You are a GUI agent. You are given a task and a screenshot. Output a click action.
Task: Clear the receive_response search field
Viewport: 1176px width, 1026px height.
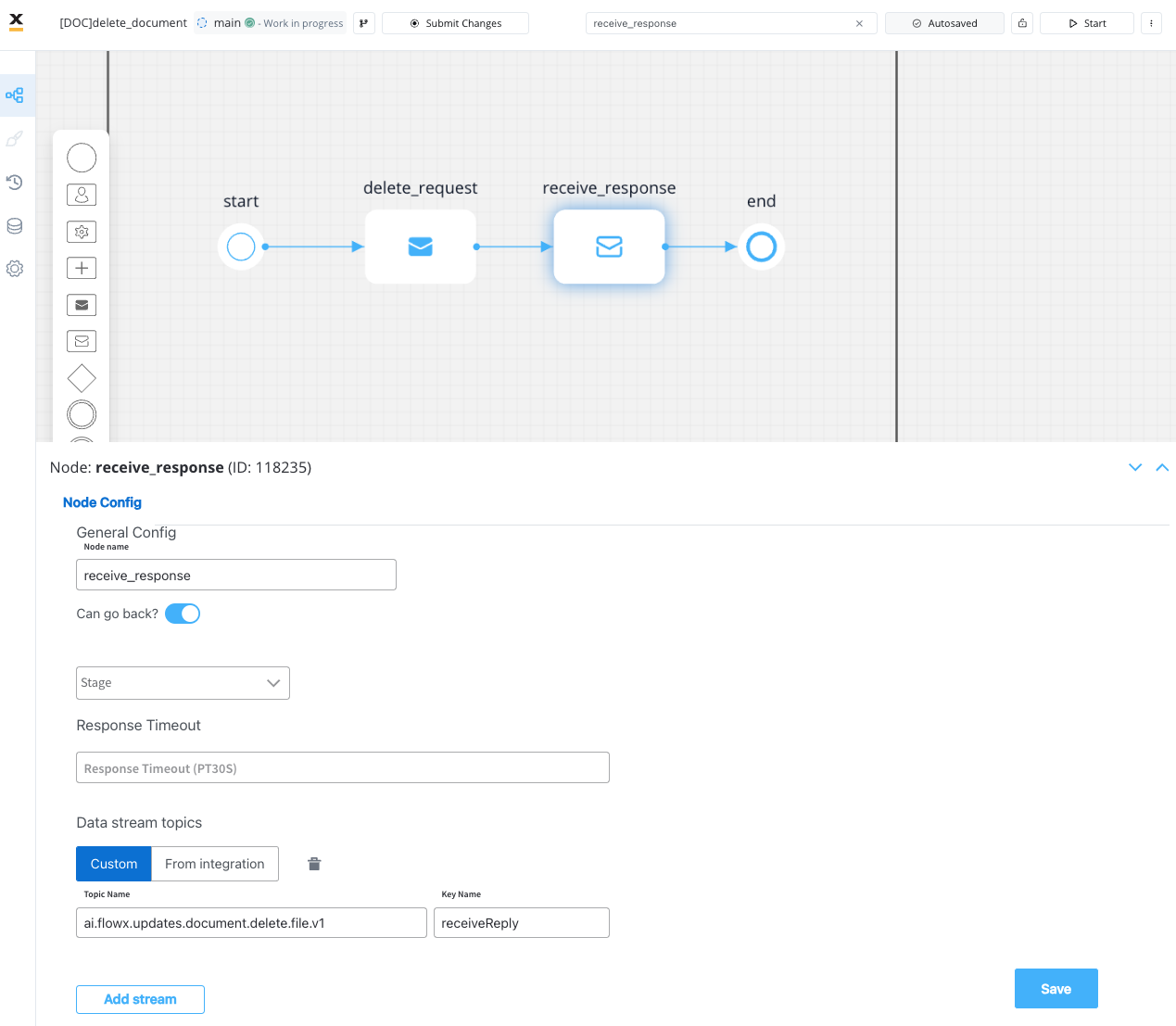coord(859,23)
